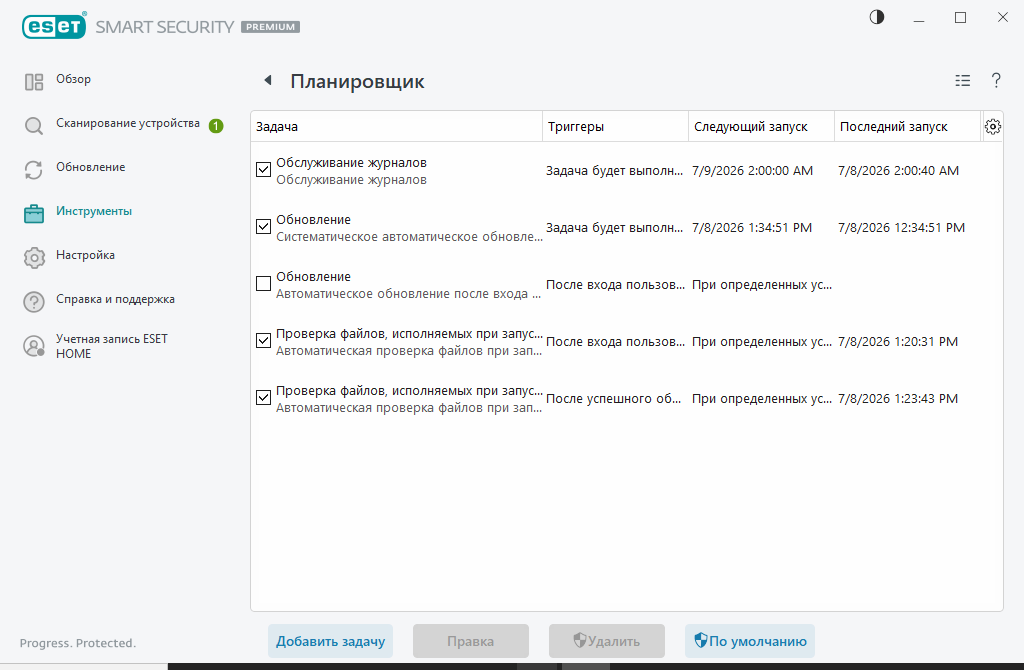Image resolution: width=1024 pixels, height=670 pixels.
Task: Uncheck the Систематическое автоматическое обновление task checkbox
Action: (263, 227)
